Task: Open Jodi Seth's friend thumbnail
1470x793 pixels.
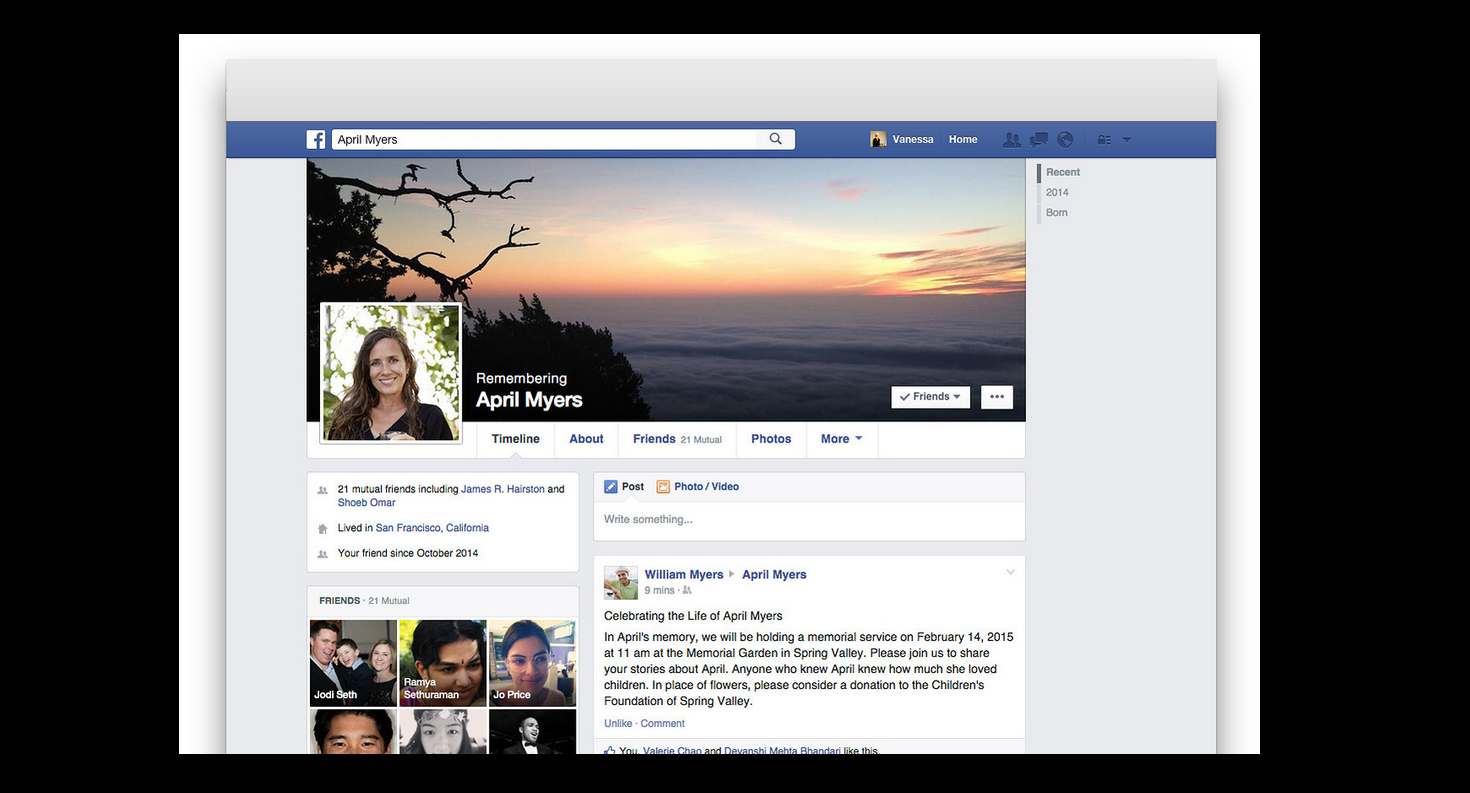Action: coord(353,663)
